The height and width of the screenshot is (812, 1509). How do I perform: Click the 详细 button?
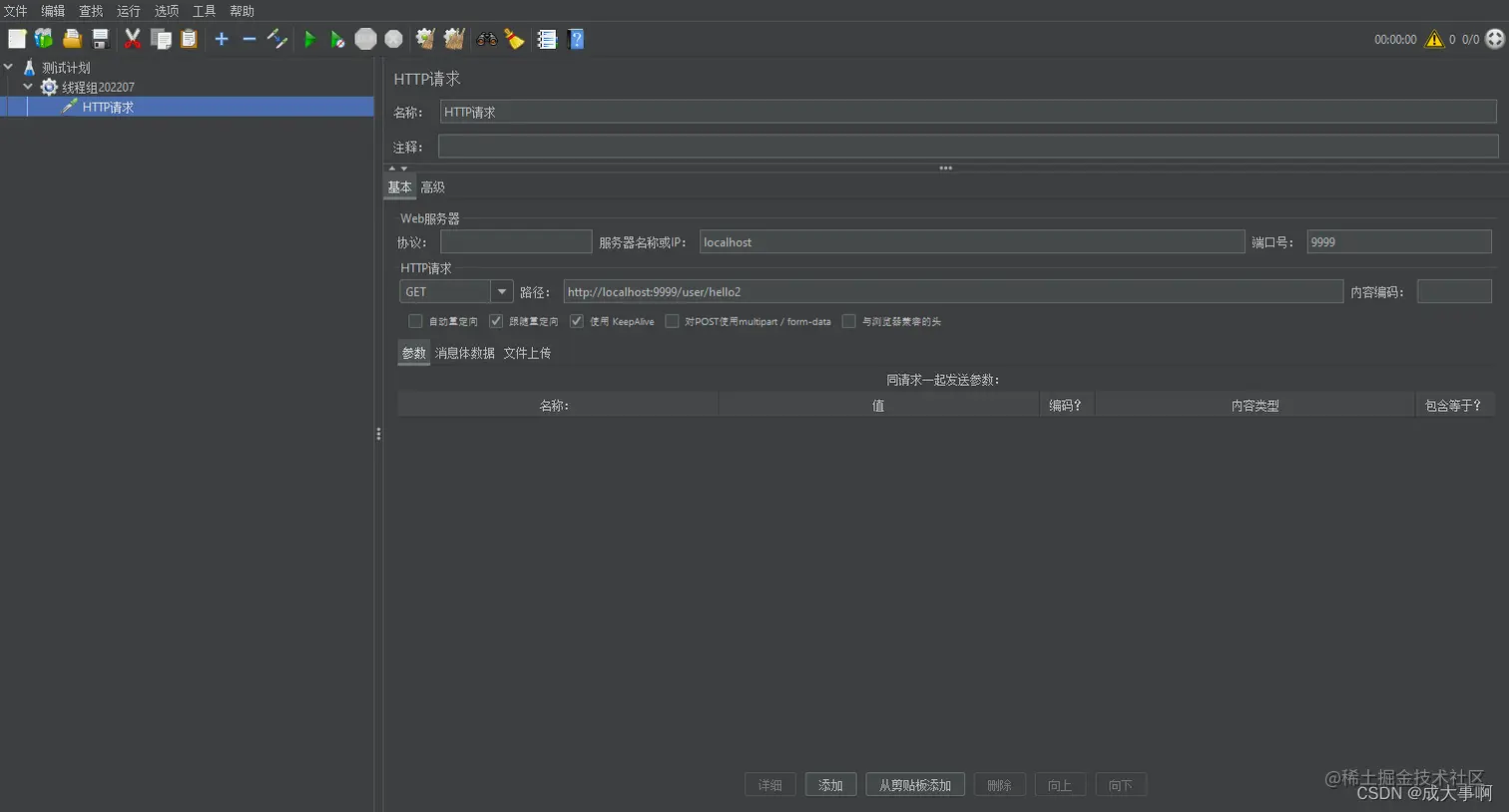pyautogui.click(x=769, y=785)
